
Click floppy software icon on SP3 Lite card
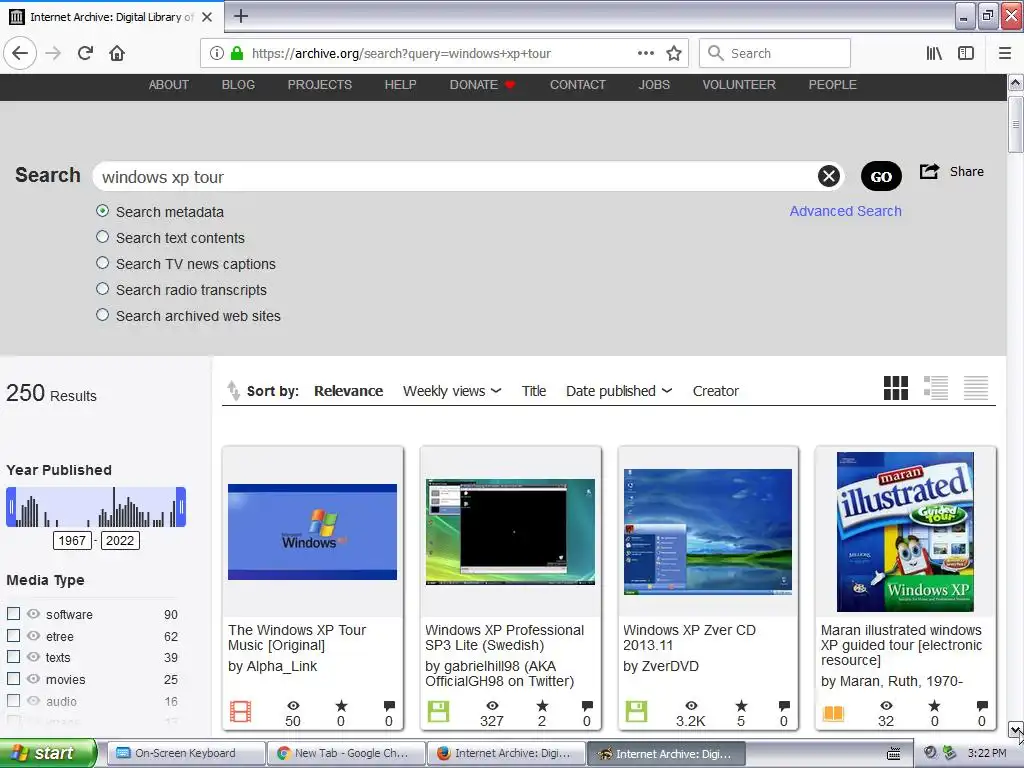pyautogui.click(x=438, y=711)
